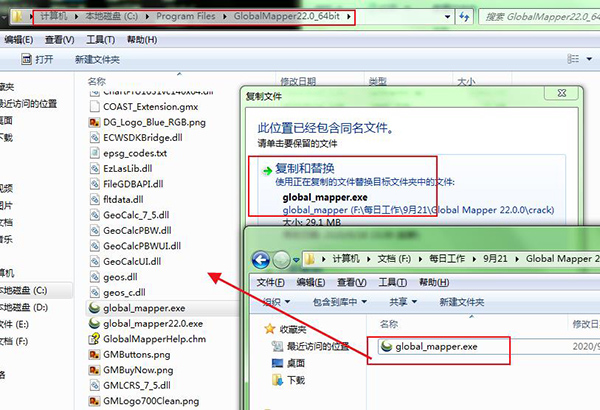Screen dimensions: 600x410
Task: Open 帮助(H) menu in the front window
Action: click(434, 282)
